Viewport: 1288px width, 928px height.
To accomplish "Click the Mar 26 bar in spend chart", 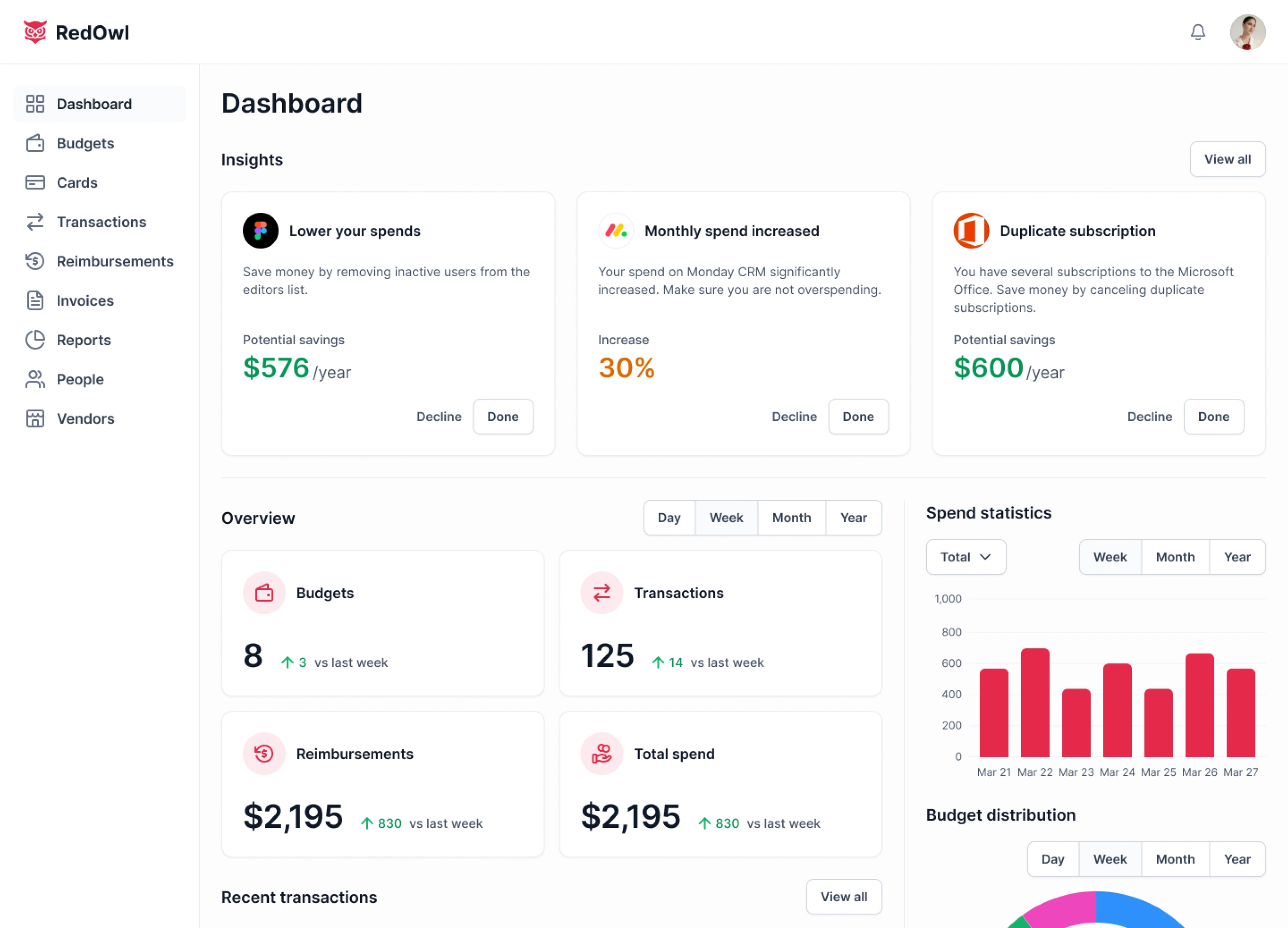I will click(1199, 705).
